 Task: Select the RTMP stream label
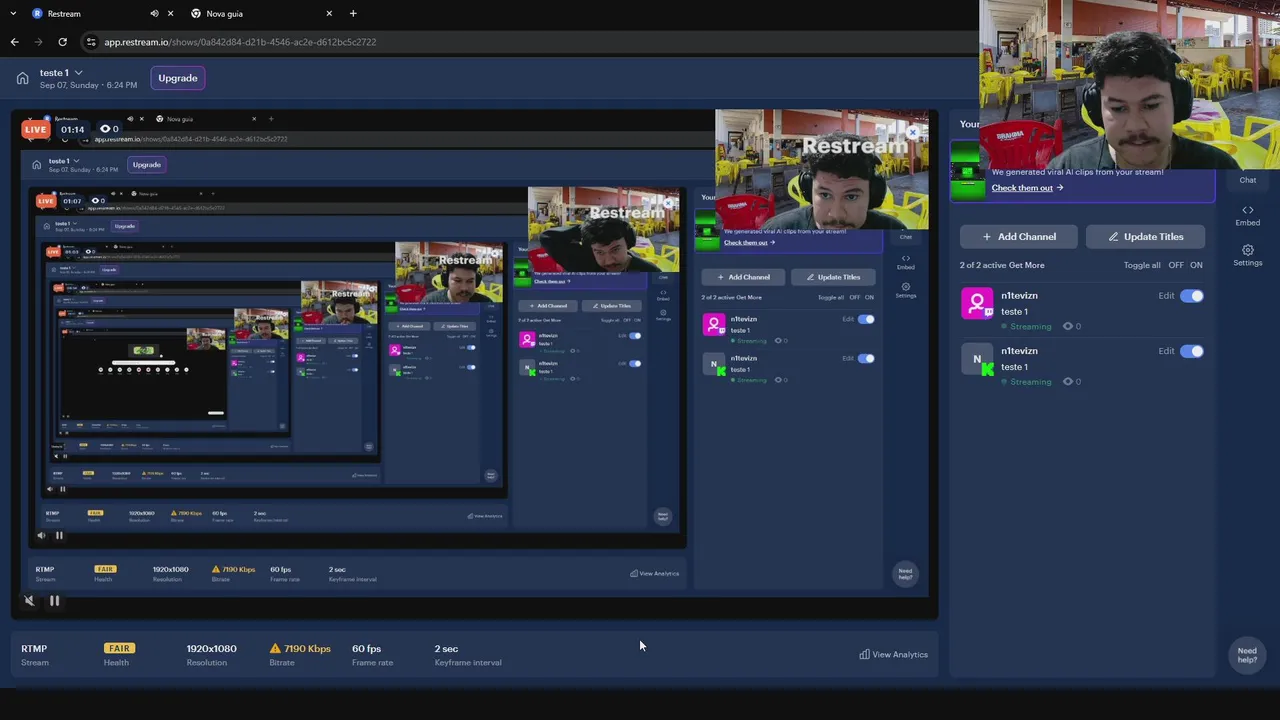34,649
